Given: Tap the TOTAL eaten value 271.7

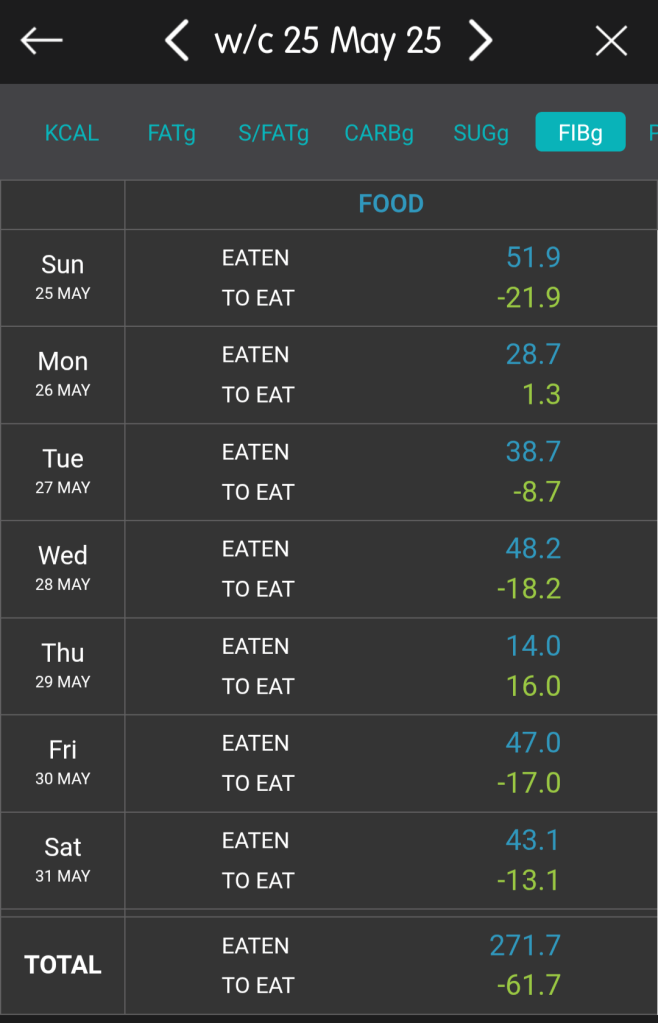Looking at the screenshot, I should tap(525, 945).
